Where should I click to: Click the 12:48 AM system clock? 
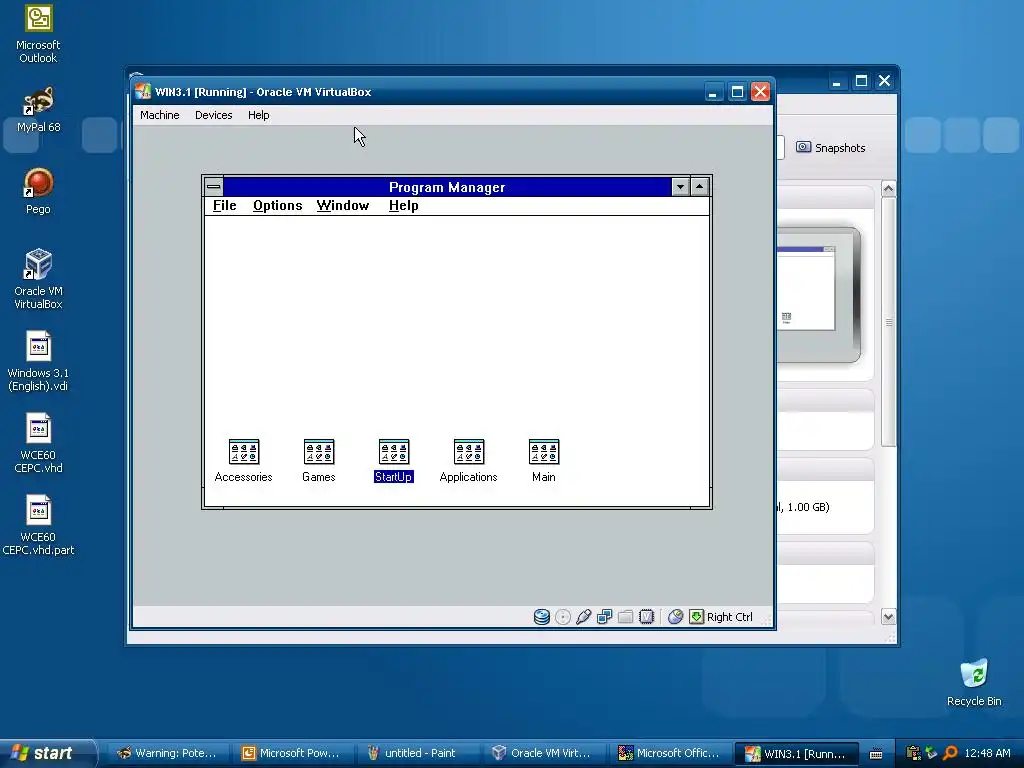point(987,753)
